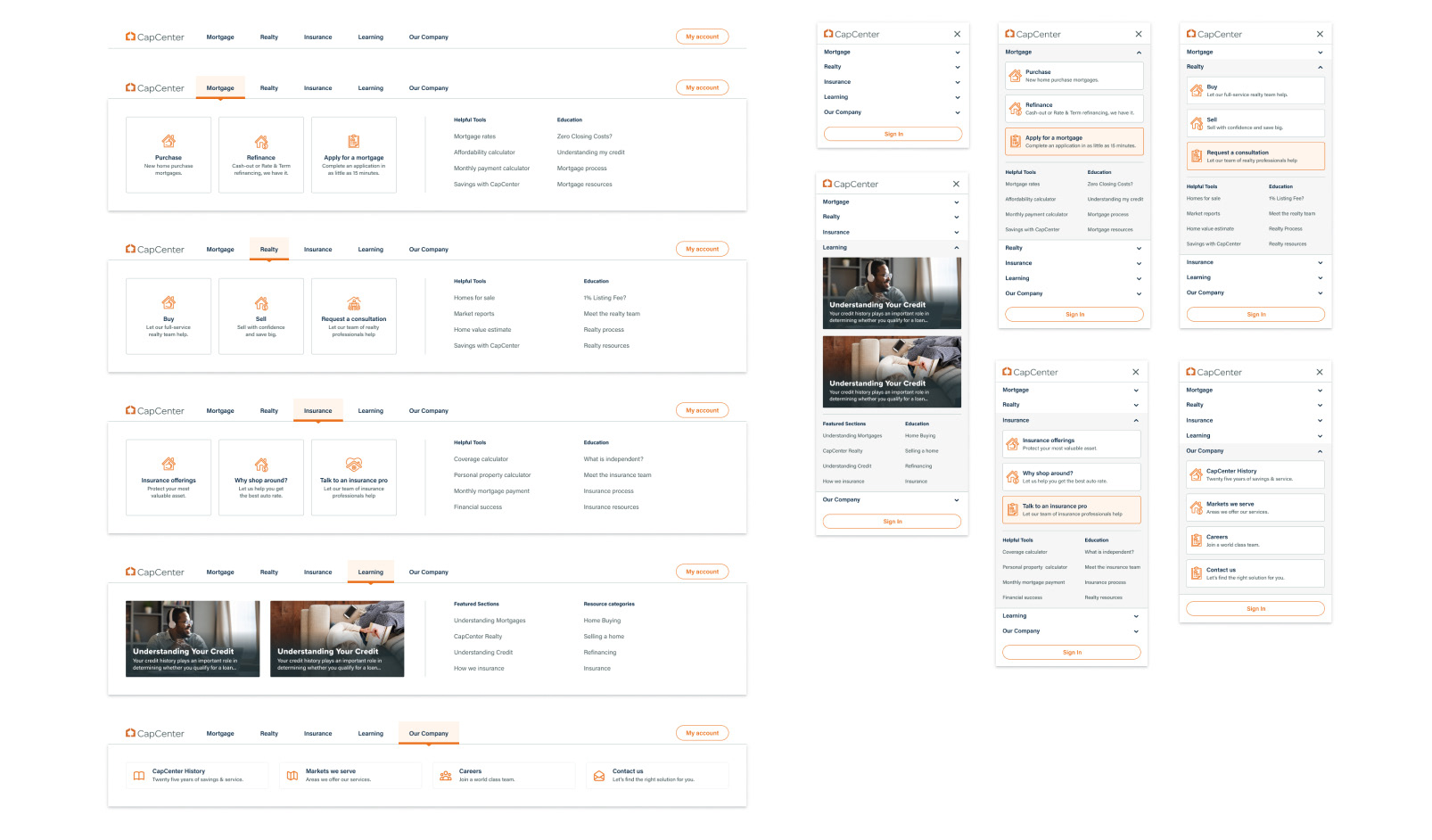
Task: Collapse the expanded Insurance section in mobile menu
Action: (x=1071, y=420)
